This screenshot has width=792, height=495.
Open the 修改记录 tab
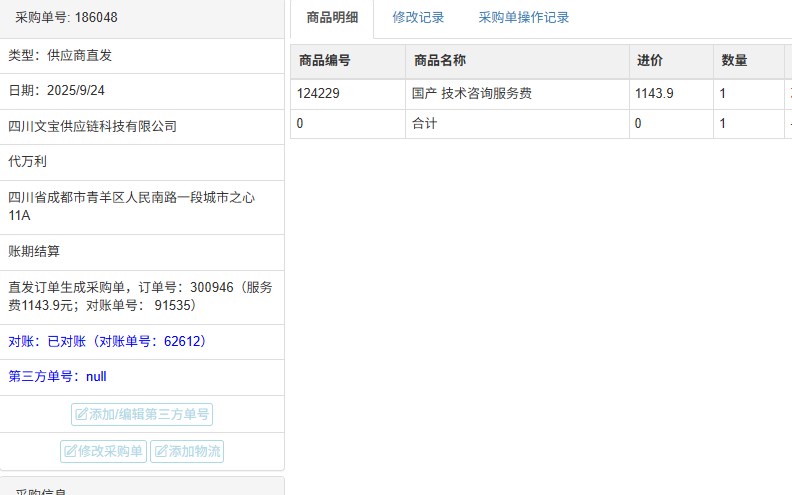point(418,18)
